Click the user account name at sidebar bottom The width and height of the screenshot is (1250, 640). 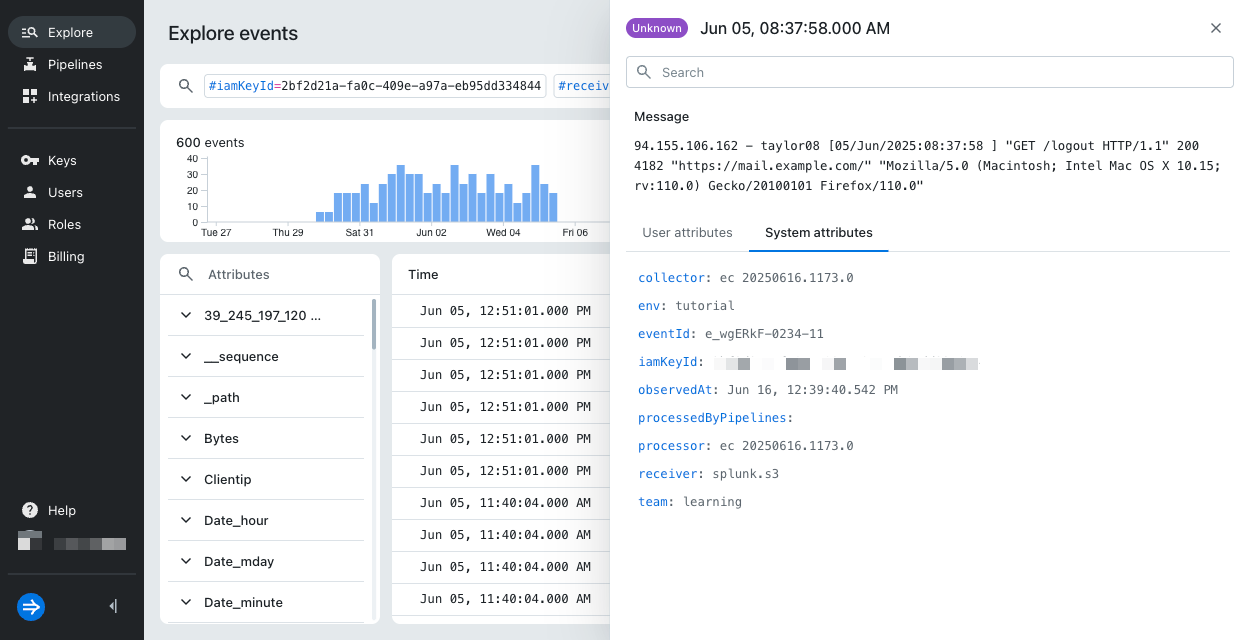pos(90,544)
